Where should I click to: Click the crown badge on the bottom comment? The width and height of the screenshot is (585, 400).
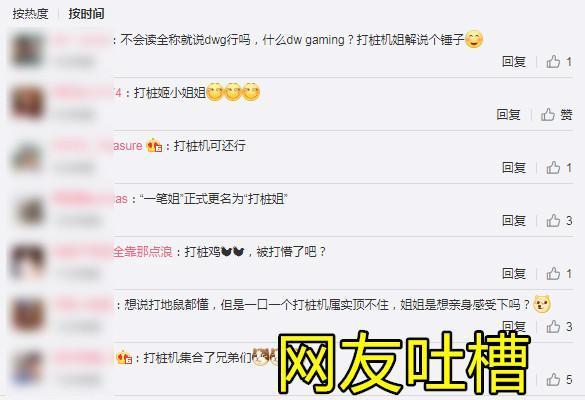[124, 358]
